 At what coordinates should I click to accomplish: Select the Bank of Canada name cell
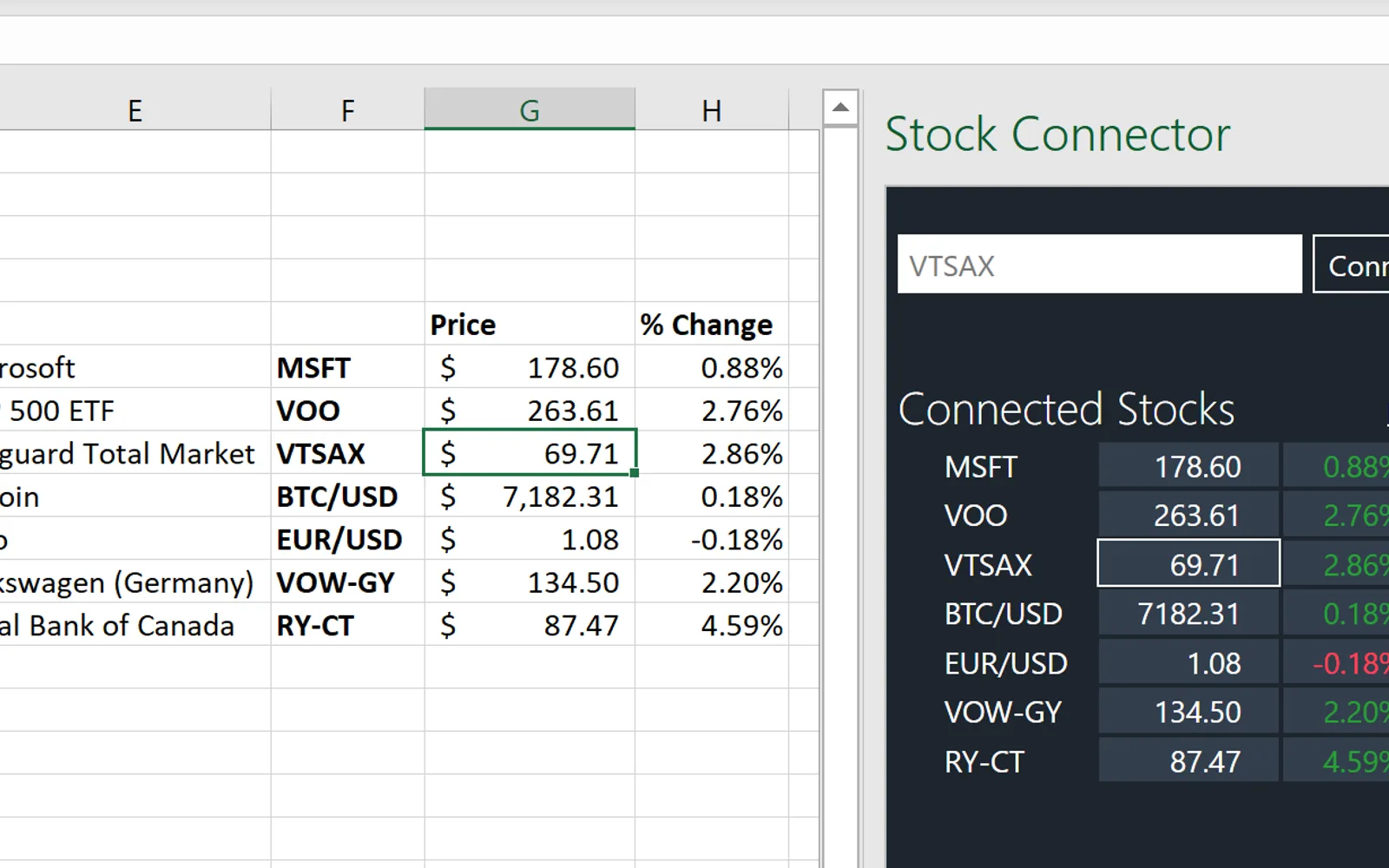135,625
